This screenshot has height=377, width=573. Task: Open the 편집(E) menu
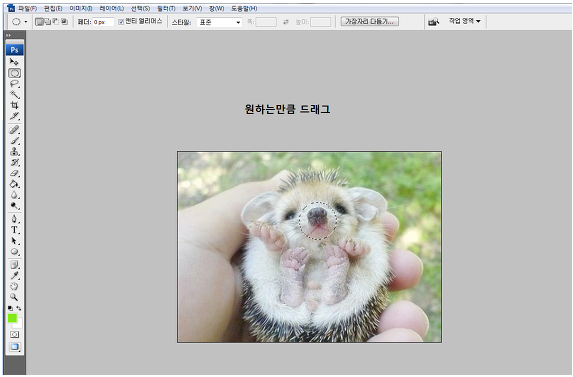[53, 8]
